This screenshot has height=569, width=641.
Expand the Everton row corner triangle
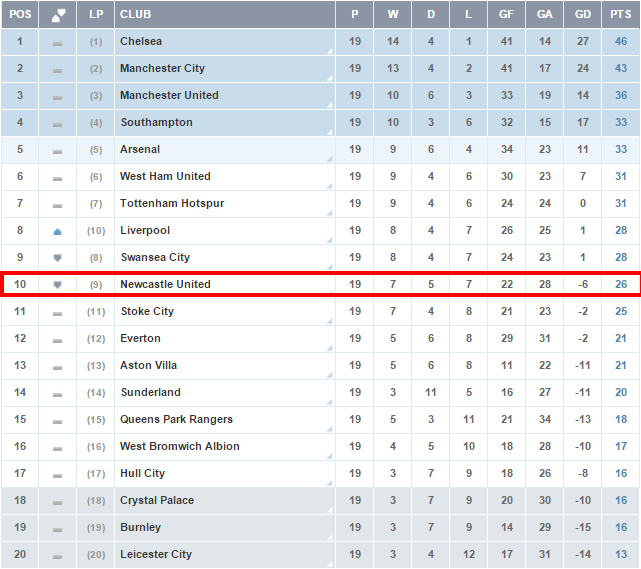click(x=330, y=348)
